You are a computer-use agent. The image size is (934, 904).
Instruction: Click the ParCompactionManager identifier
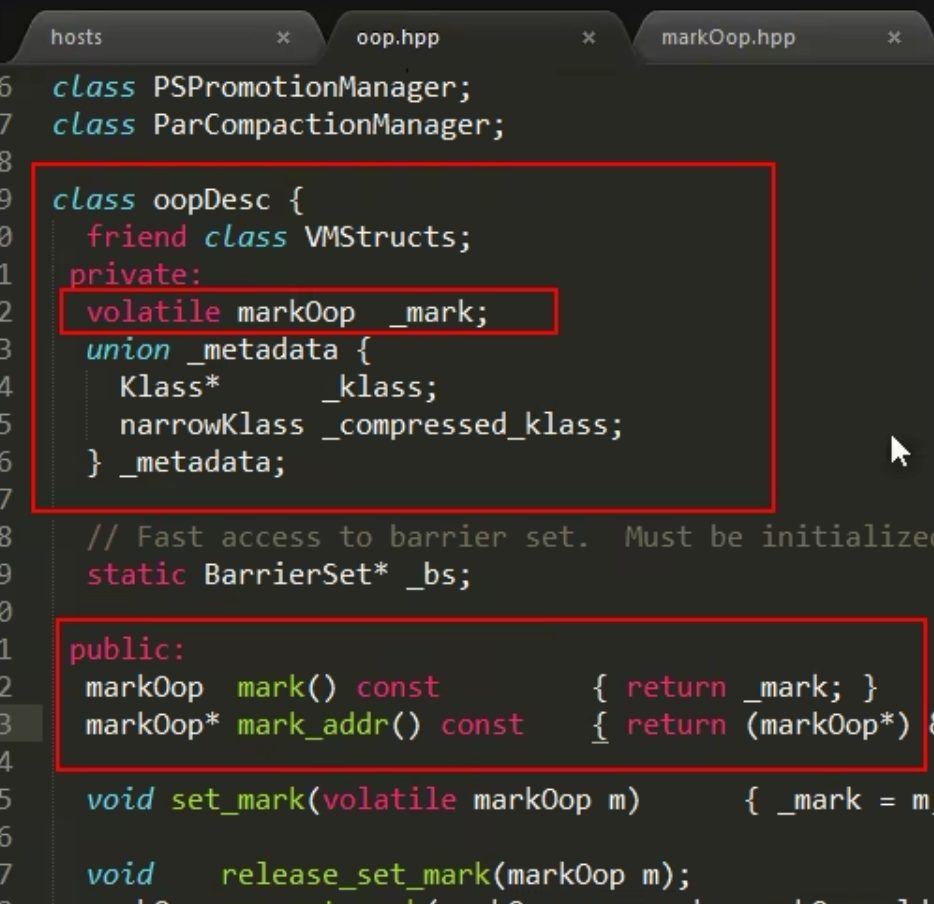click(326, 125)
